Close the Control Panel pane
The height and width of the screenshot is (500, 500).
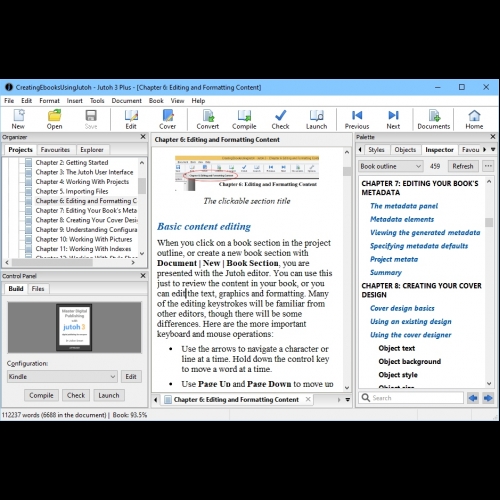point(143,276)
